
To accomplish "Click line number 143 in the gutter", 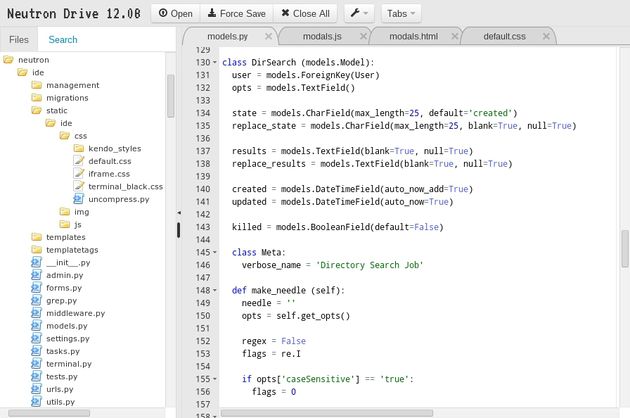I will 203,227.
